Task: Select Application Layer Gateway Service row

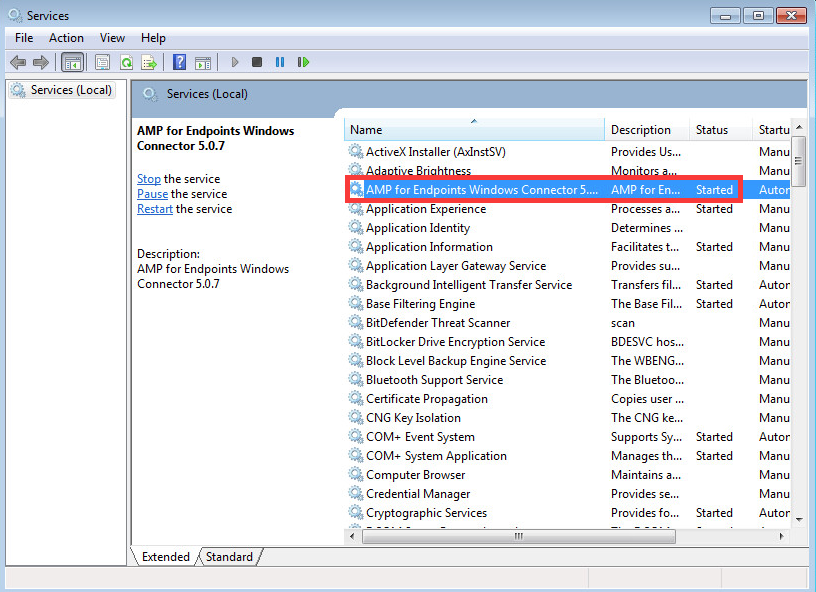Action: [x=568, y=266]
